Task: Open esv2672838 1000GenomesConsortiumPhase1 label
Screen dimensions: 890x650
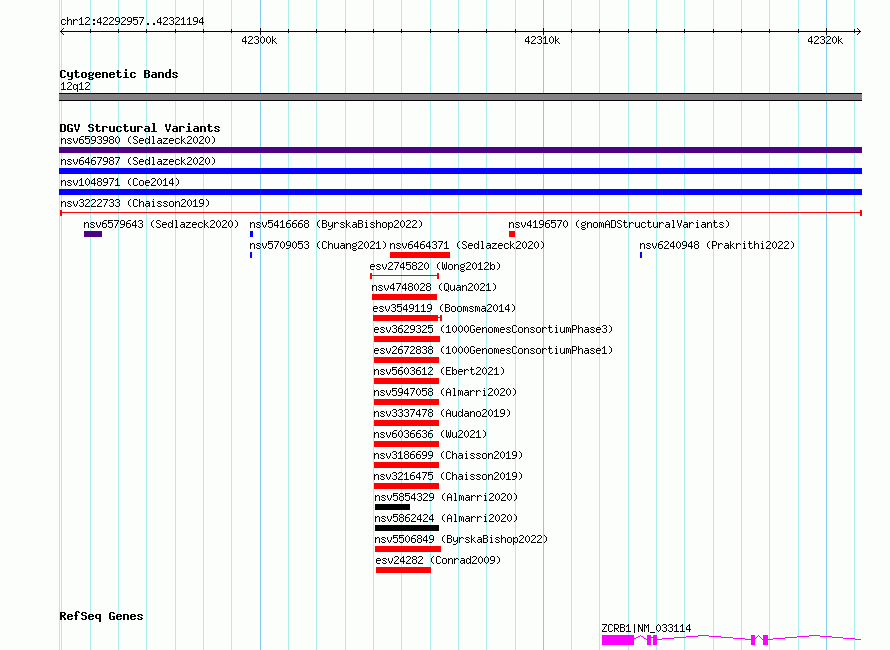Action: coord(493,350)
